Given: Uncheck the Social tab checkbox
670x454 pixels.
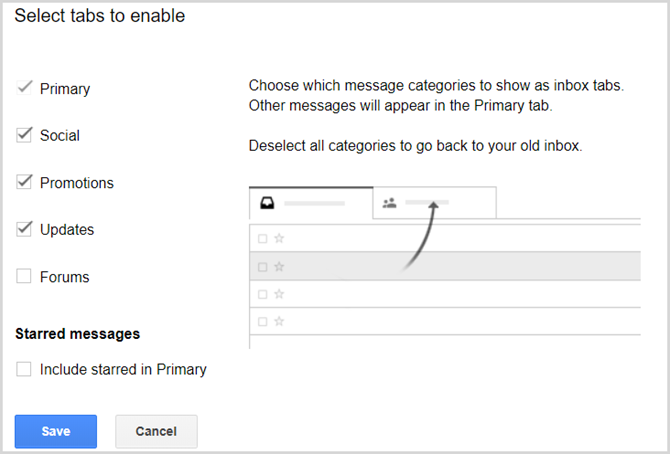Looking at the screenshot, I should tap(24, 135).
